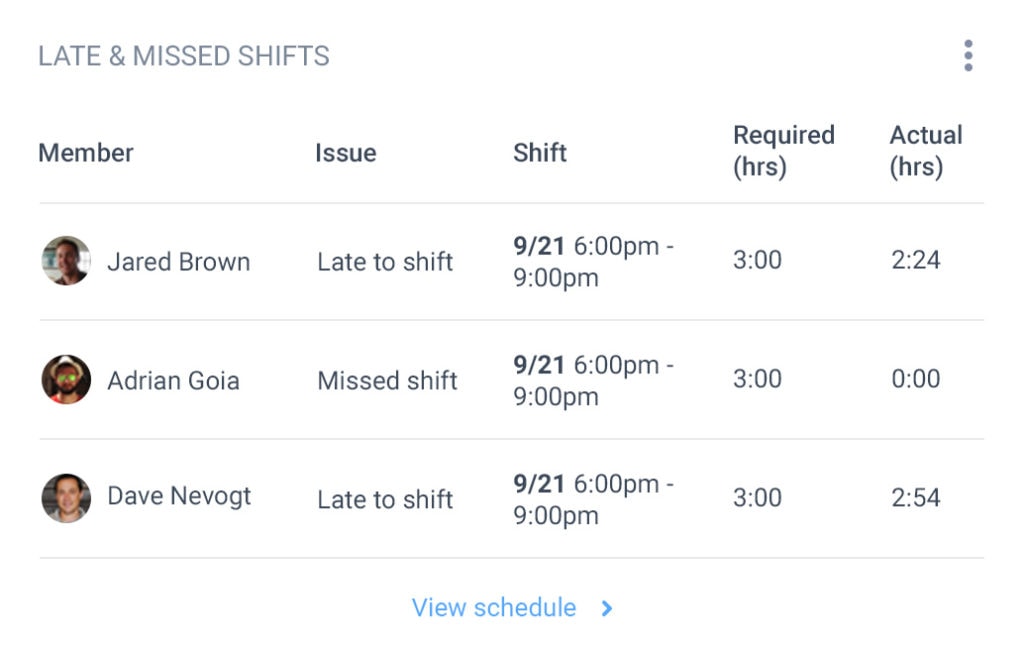The height and width of the screenshot is (656, 1024).
Task: Open the Late & Missed Shifts options menu
Action: tap(967, 55)
